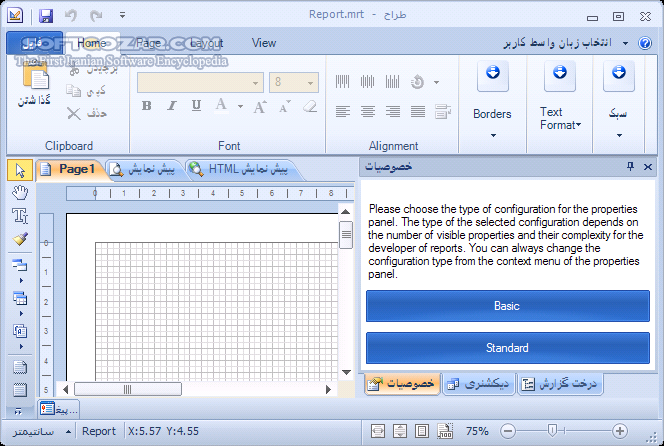
Task: Justify text width
Action: [418, 112]
